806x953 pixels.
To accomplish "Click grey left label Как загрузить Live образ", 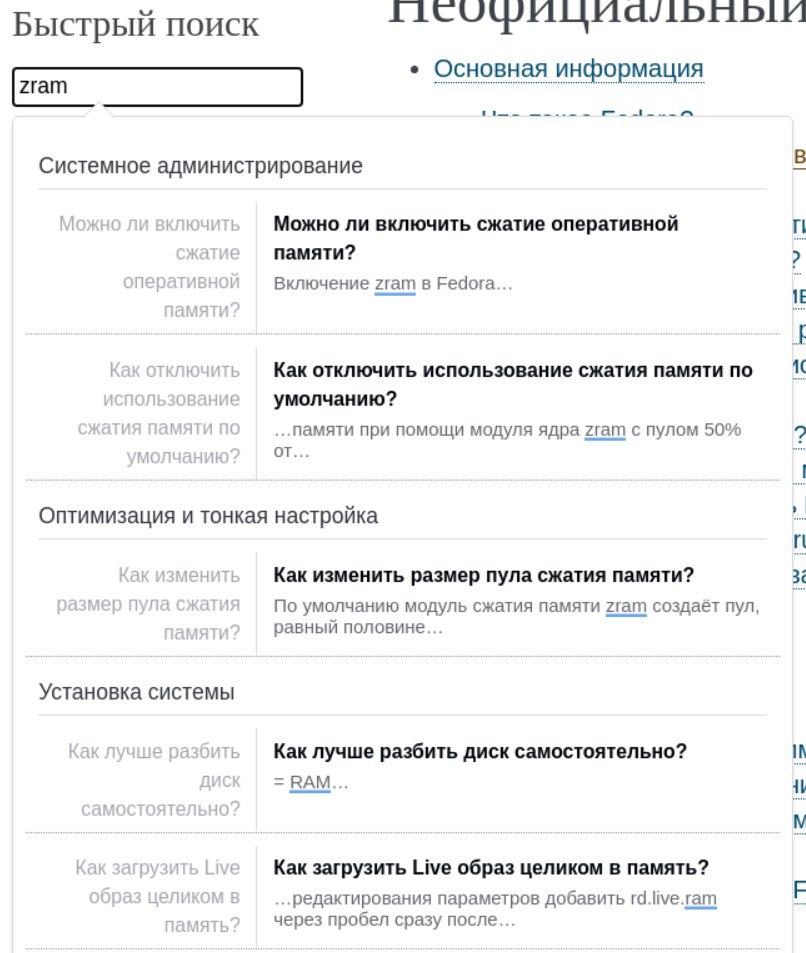I will [157, 896].
